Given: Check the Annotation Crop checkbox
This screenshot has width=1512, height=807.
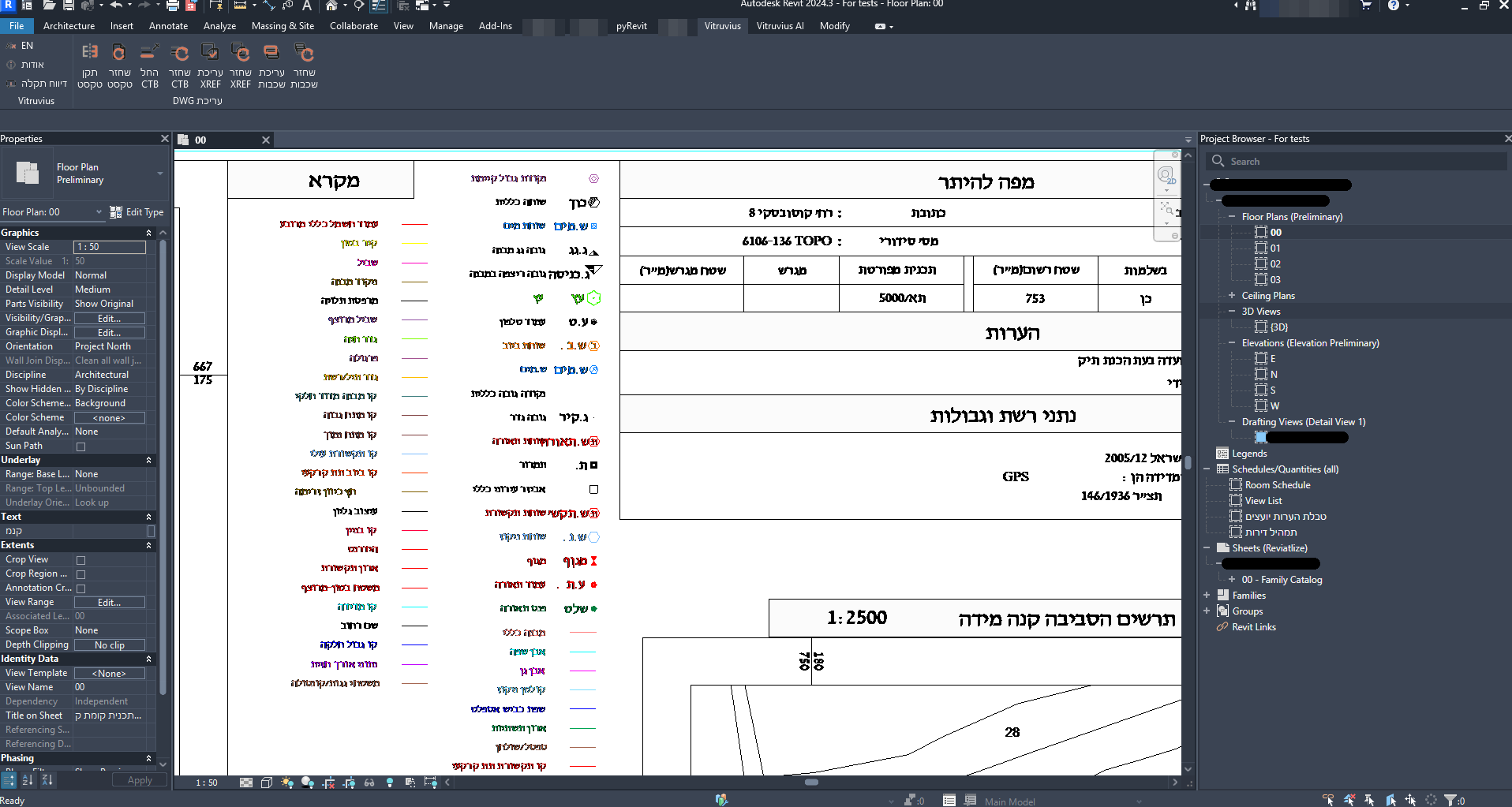Looking at the screenshot, I should (80, 588).
